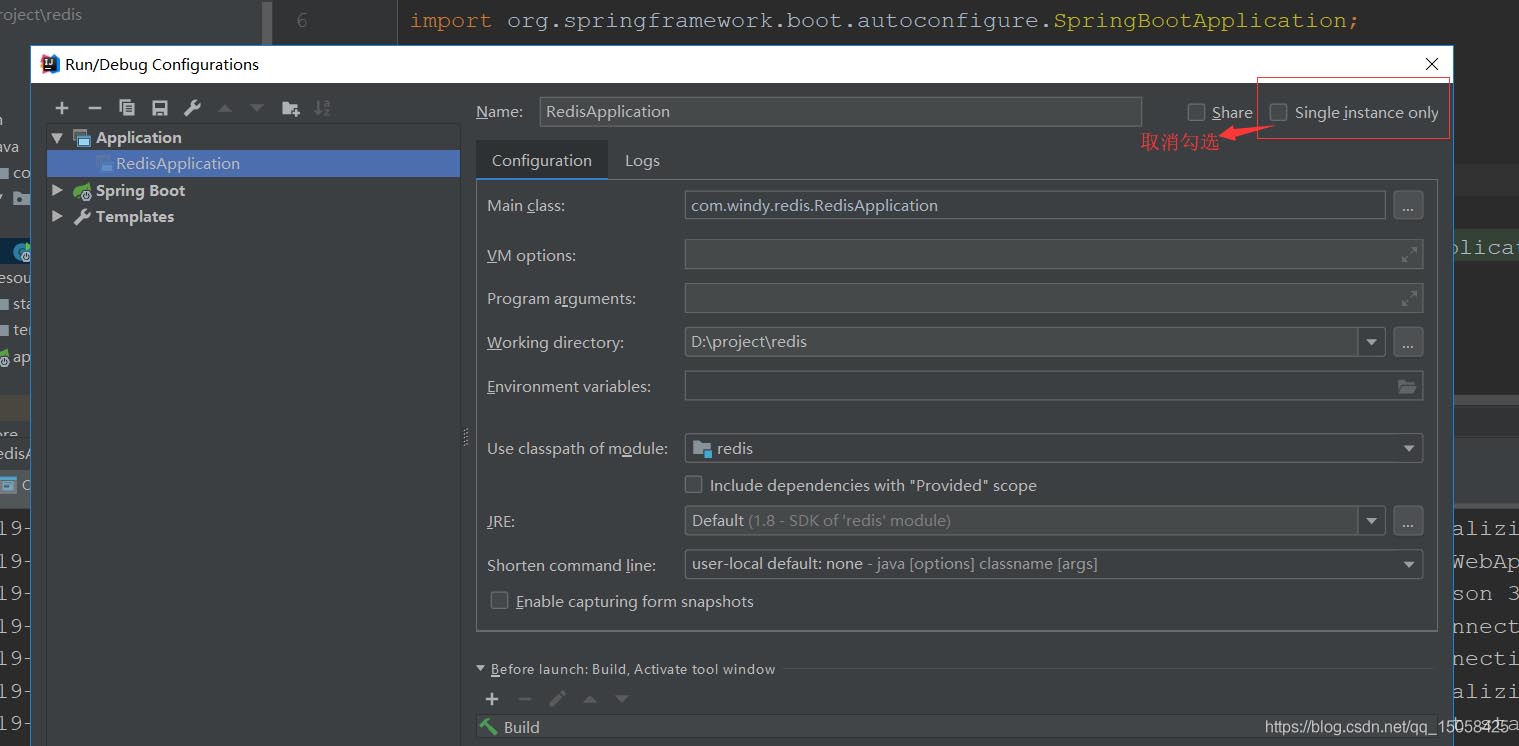Open Shorten command line options
The width and height of the screenshot is (1519, 746).
(1407, 564)
